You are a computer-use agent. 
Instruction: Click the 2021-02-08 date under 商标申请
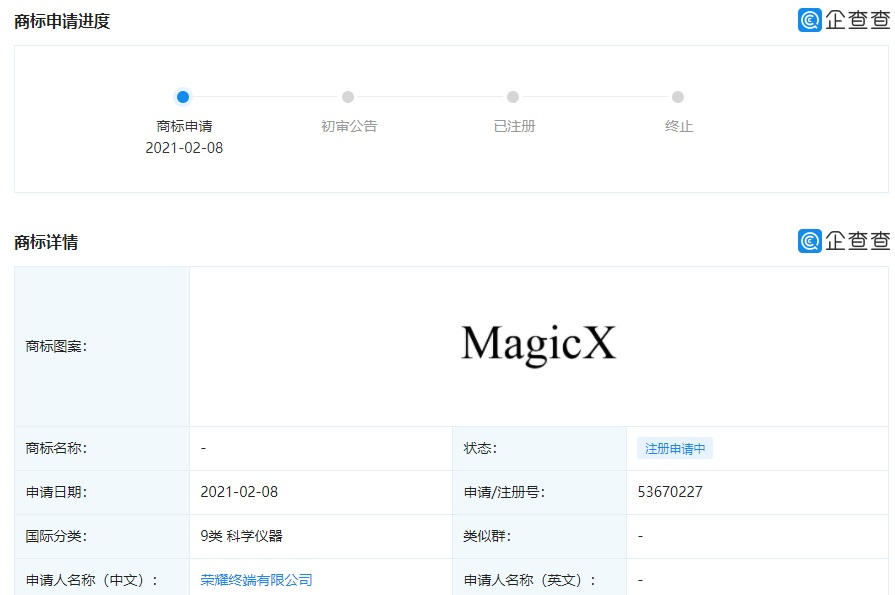click(x=184, y=148)
